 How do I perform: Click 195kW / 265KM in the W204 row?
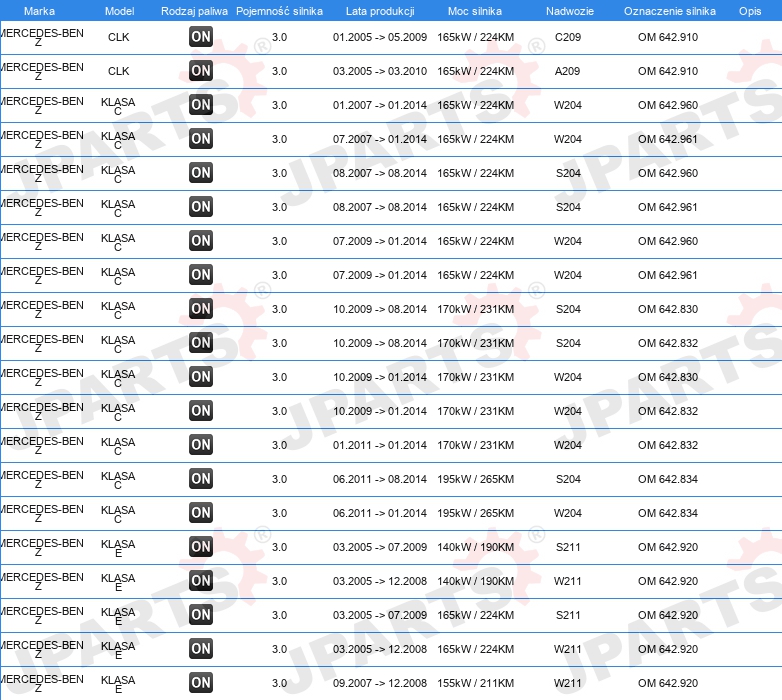click(x=475, y=513)
